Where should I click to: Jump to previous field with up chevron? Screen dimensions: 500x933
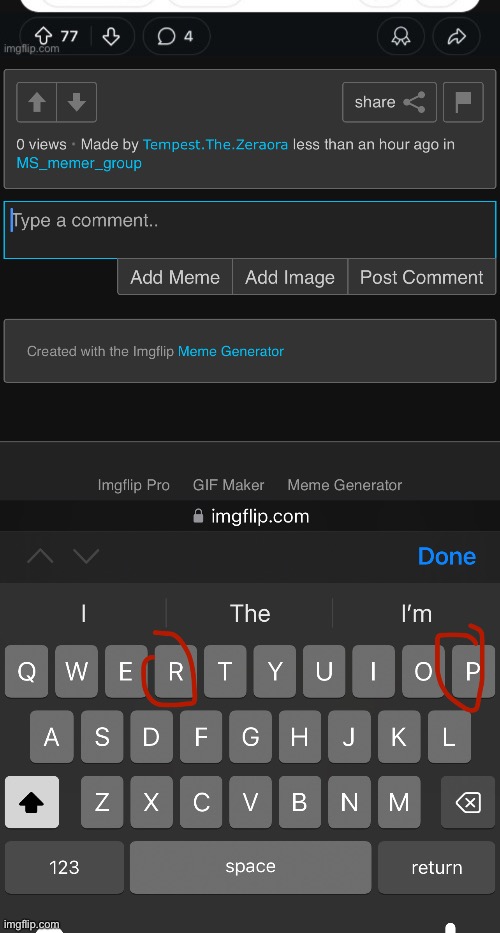point(40,556)
